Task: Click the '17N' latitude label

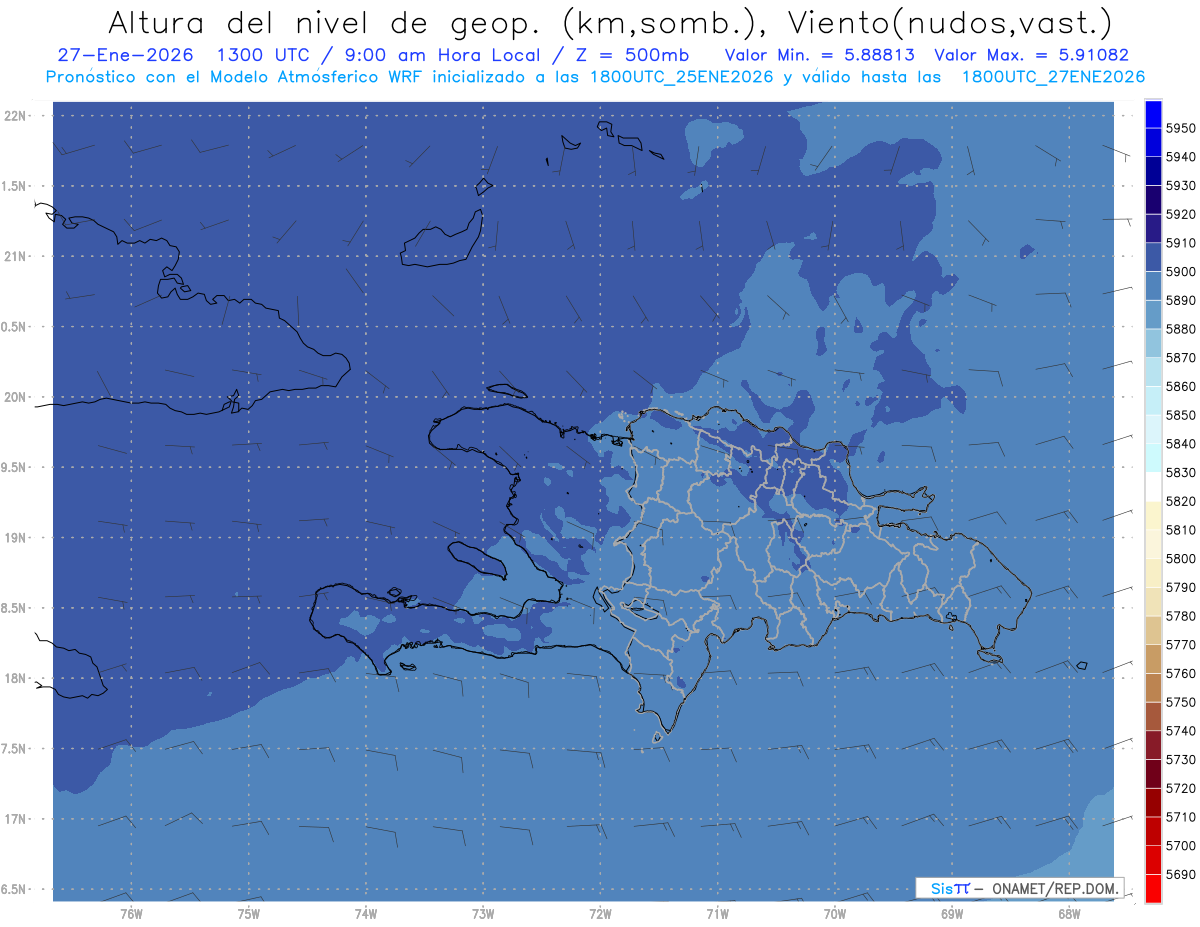Action: coord(17,819)
